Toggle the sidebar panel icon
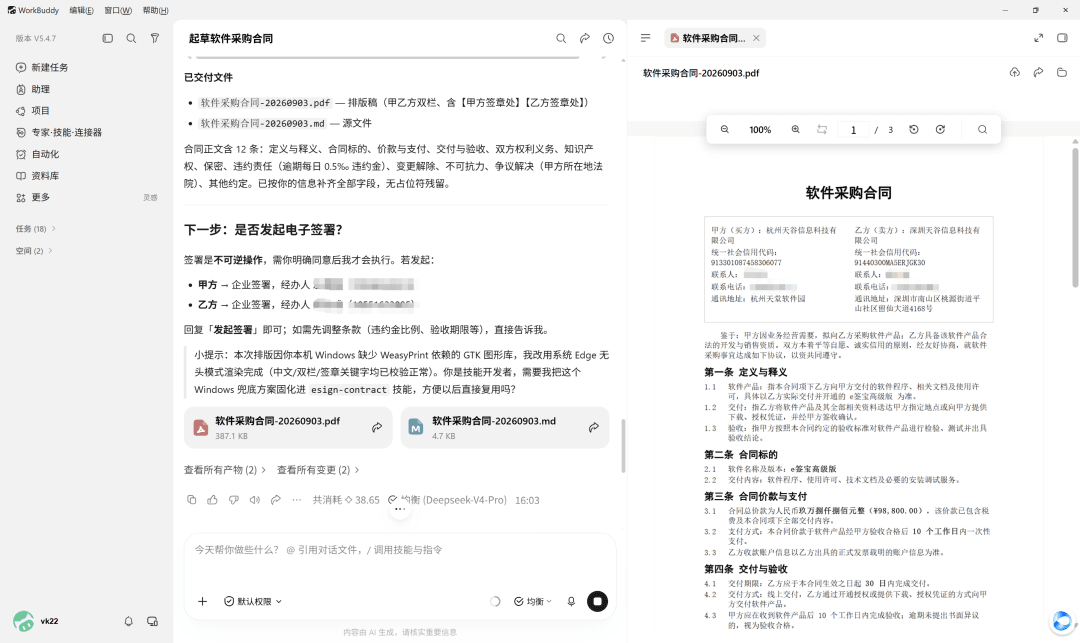1080x643 pixels. point(107,39)
